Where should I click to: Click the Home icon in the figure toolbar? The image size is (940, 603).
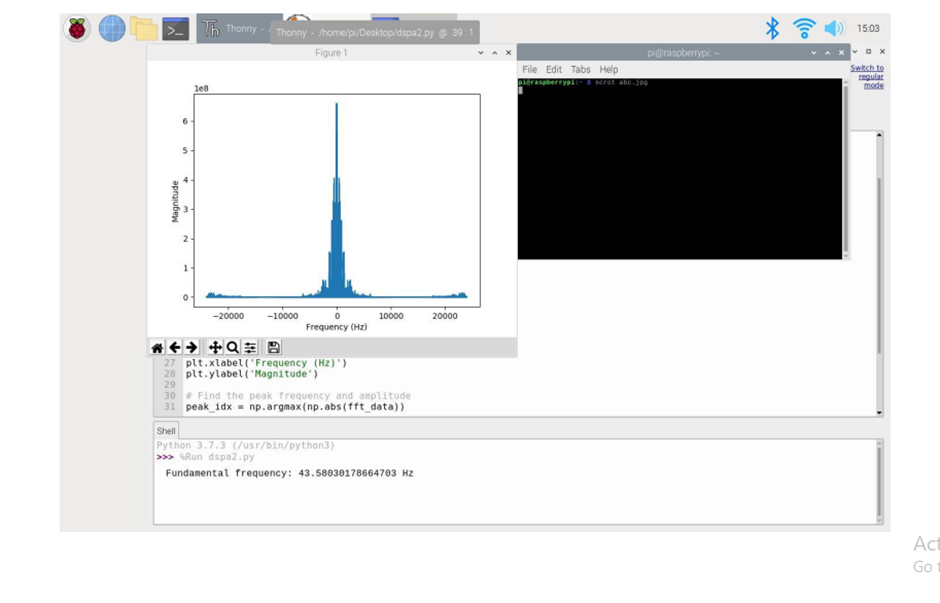click(157, 347)
